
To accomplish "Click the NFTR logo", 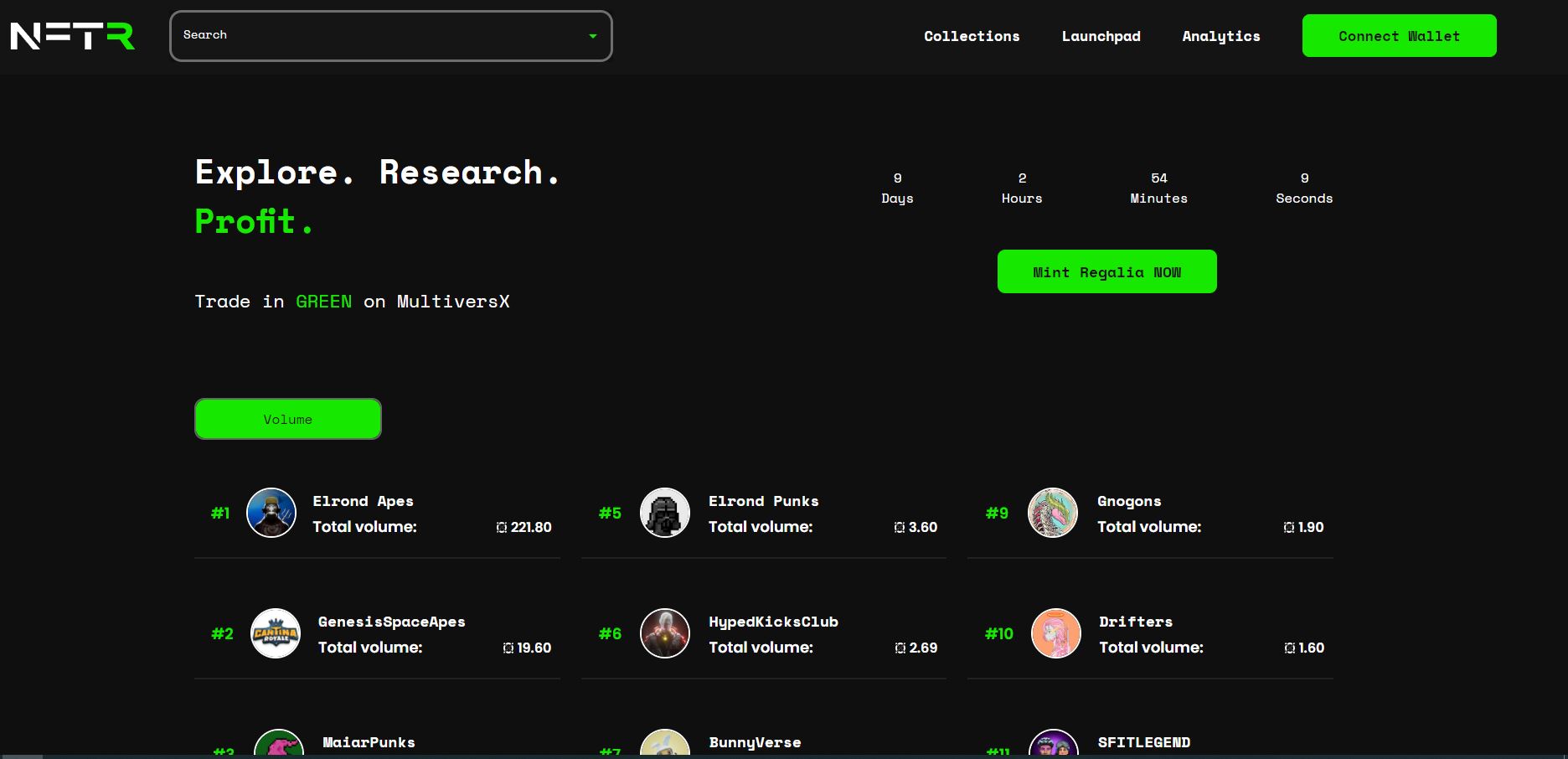I will point(73,36).
